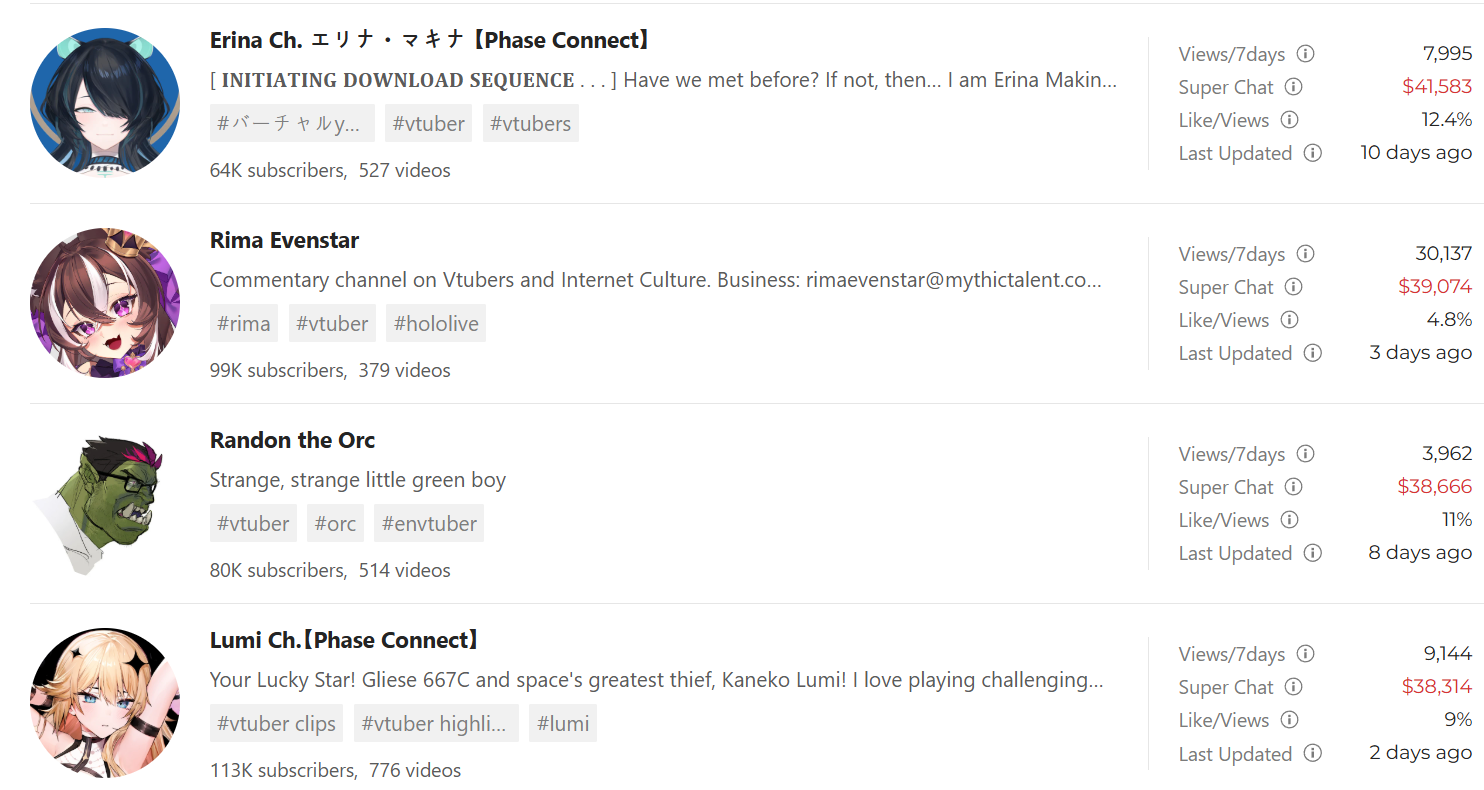Click info icon beside Randon's Super Chat
This screenshot has width=1484, height=790.
click(x=1294, y=487)
